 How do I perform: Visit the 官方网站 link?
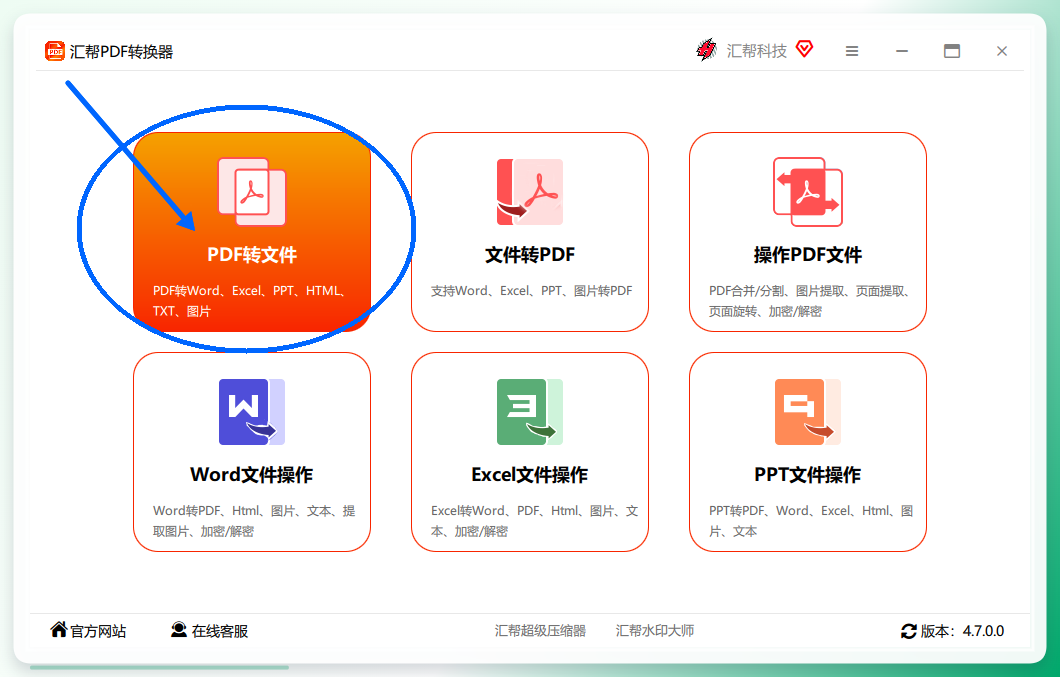(98, 631)
